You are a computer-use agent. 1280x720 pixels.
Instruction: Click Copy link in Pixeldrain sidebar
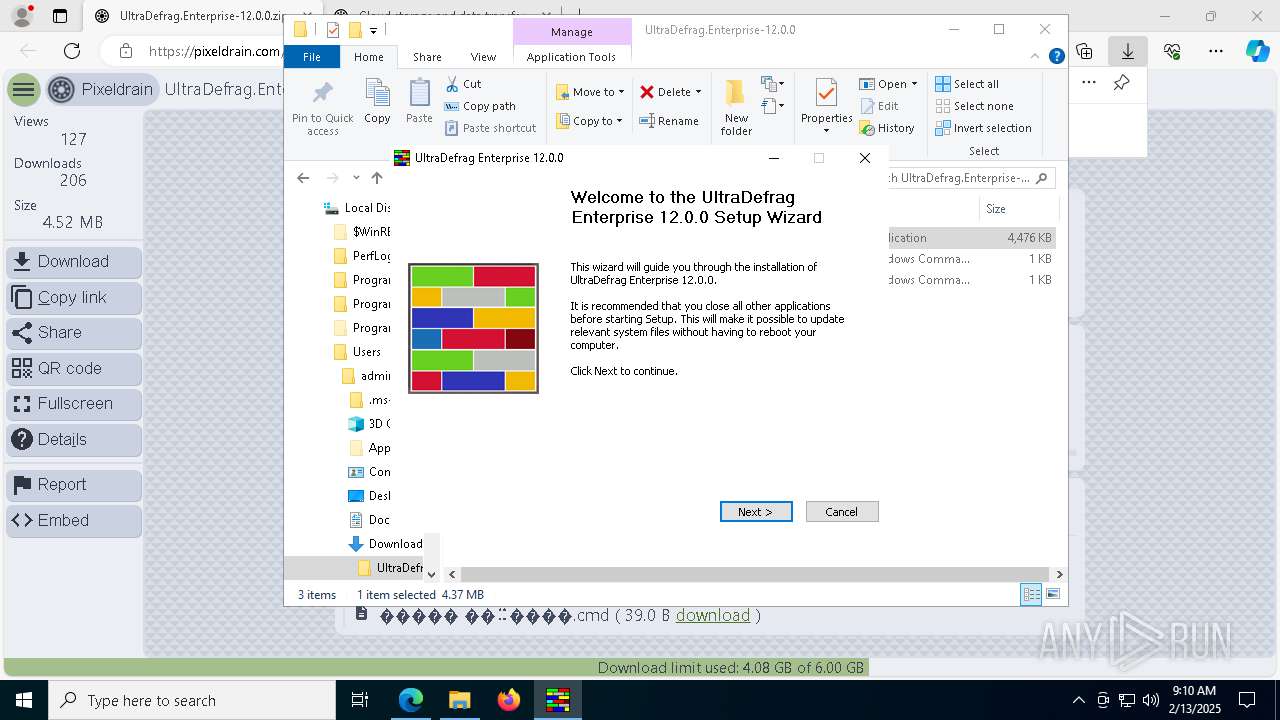pos(74,297)
